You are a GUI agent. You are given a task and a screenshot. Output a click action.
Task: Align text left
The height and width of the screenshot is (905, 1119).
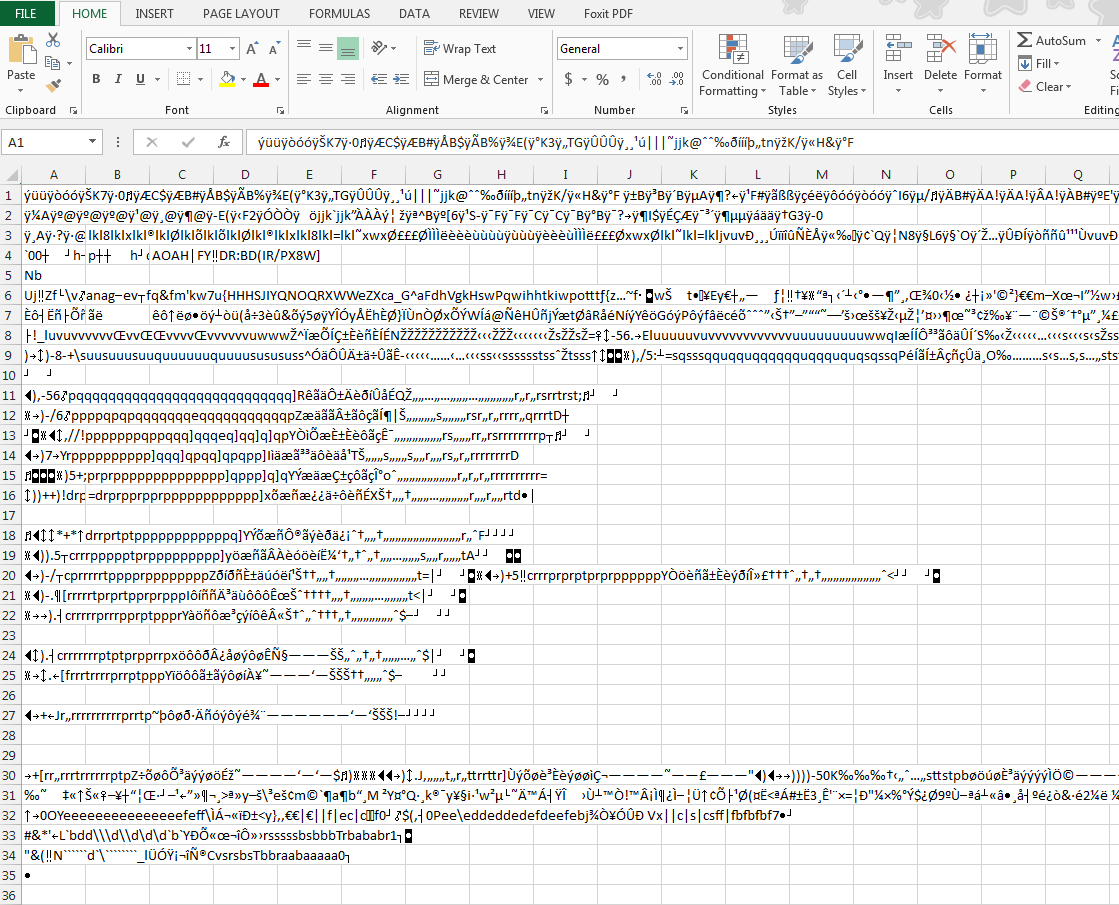304,79
